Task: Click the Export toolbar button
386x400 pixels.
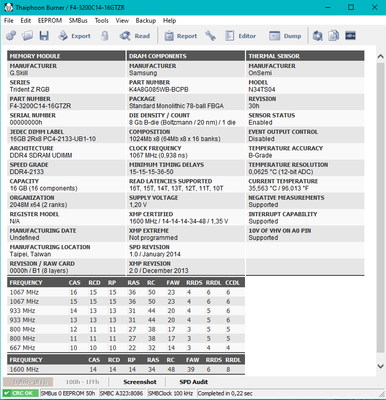Action: 74,36
